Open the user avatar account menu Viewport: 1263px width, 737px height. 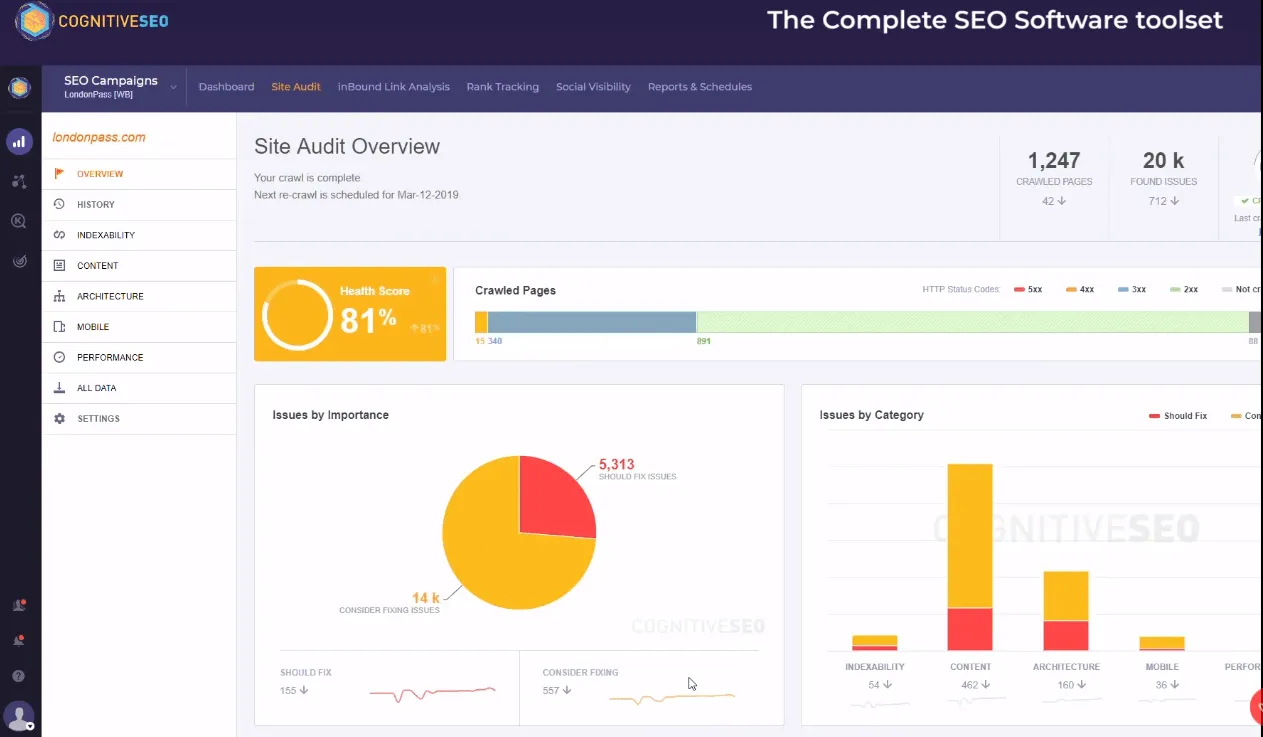pyautogui.click(x=19, y=716)
